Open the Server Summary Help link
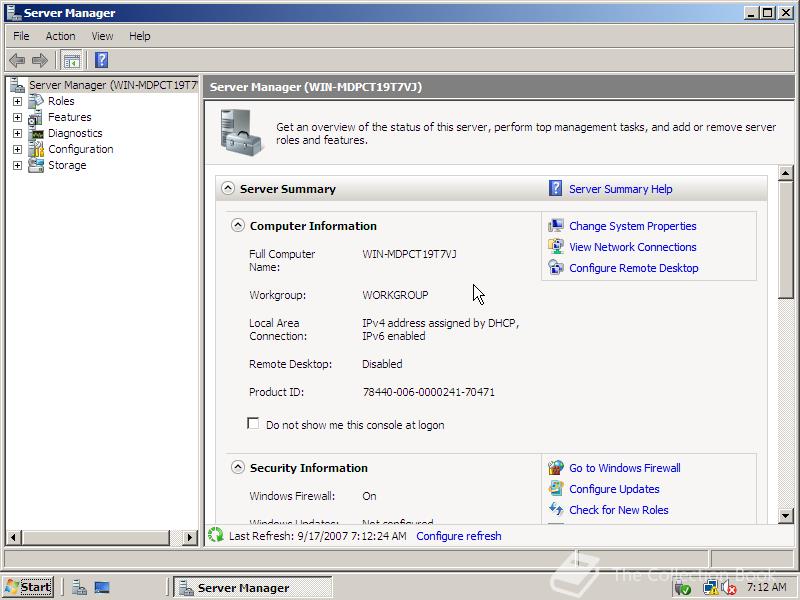The width and height of the screenshot is (800, 600). click(620, 189)
